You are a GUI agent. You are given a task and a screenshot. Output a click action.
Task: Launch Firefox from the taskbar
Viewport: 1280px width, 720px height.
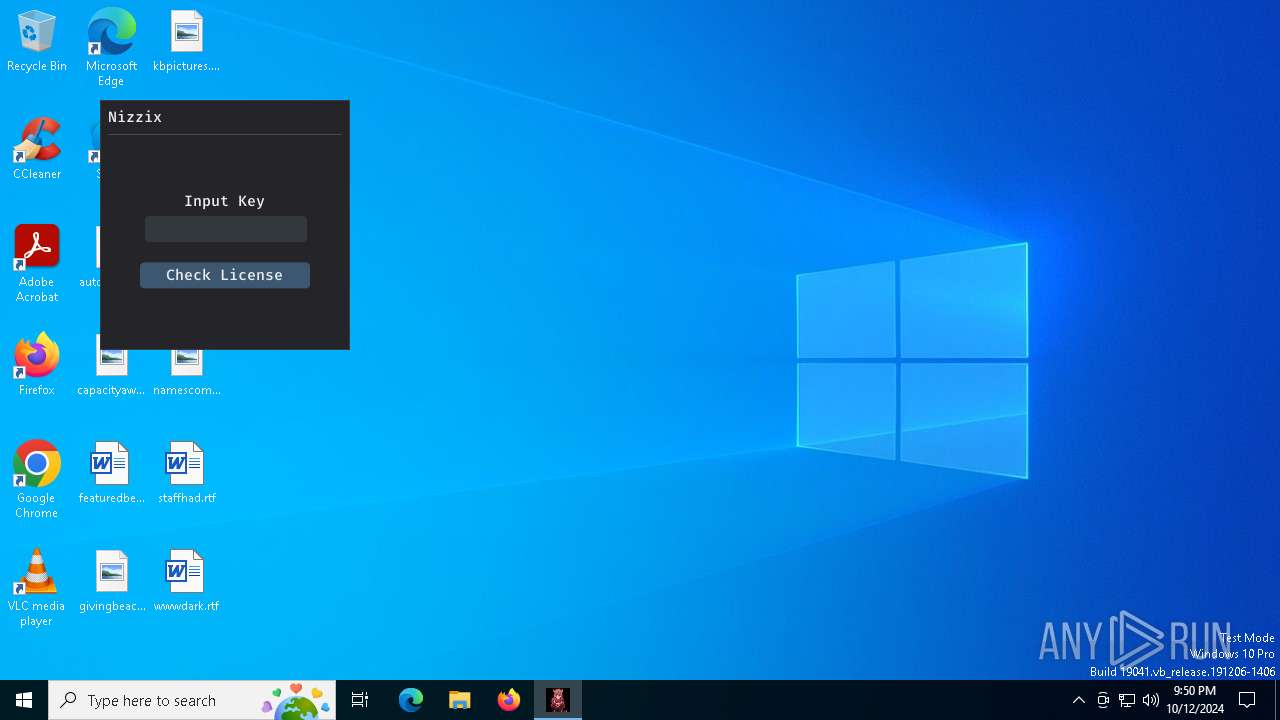pyautogui.click(x=509, y=700)
